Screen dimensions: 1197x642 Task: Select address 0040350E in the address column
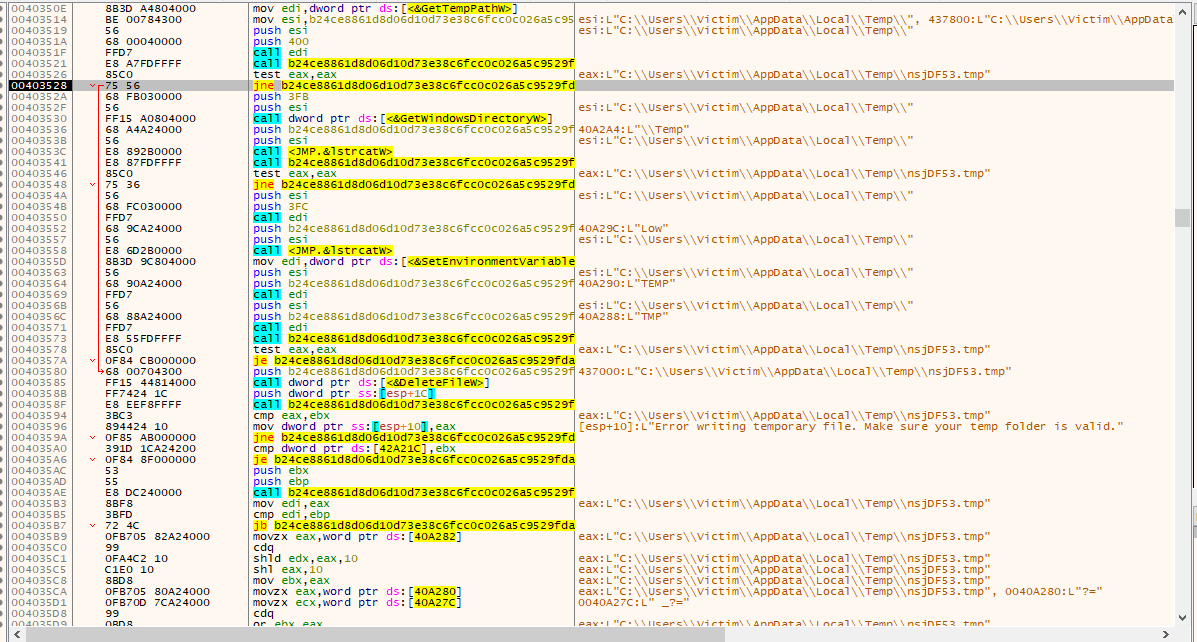pyautogui.click(x=38, y=9)
